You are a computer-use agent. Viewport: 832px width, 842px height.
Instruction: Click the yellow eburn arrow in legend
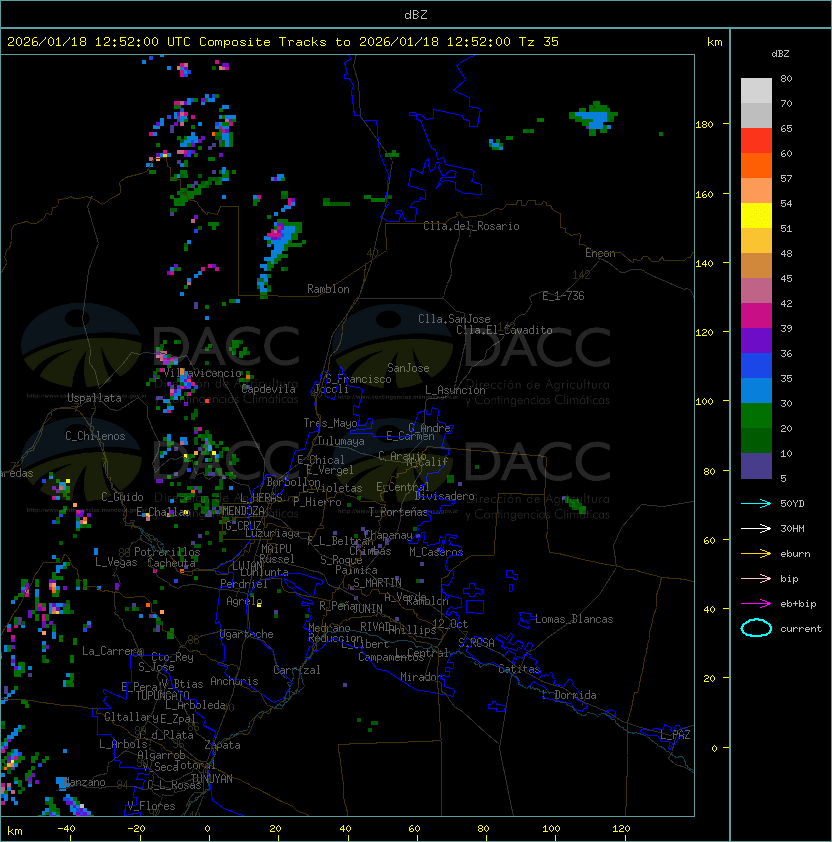tap(756, 554)
